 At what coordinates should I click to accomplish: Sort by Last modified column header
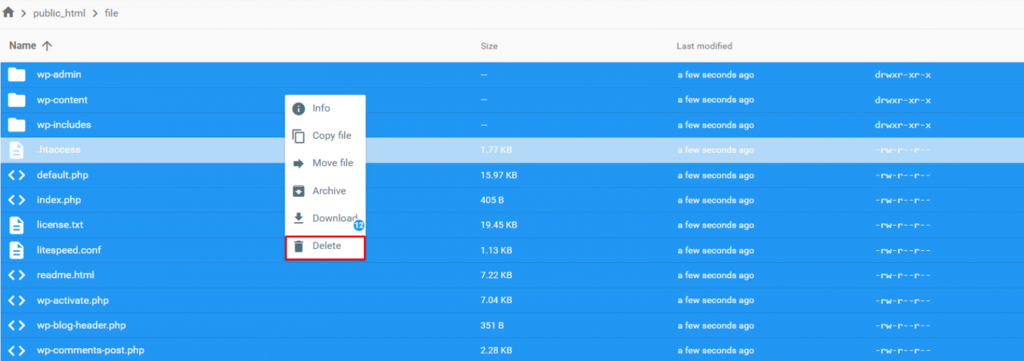[x=705, y=46]
